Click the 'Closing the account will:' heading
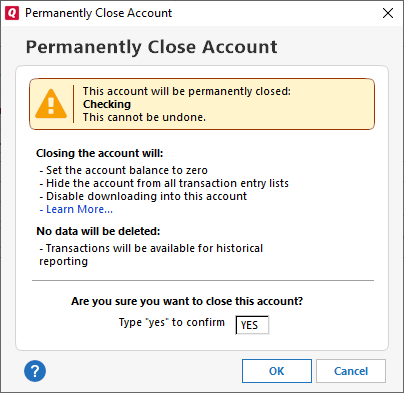 [x=100, y=153]
